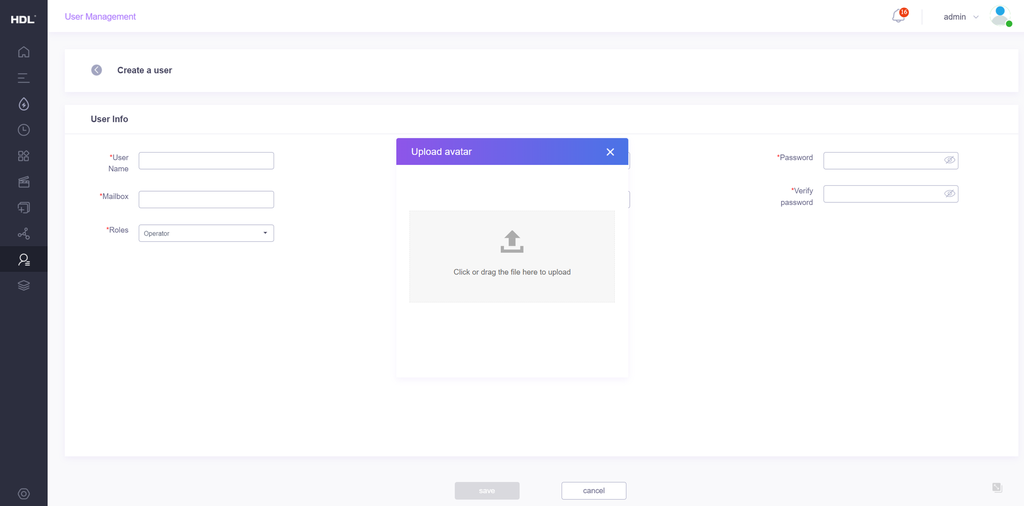Focus the Password input field

coord(890,161)
